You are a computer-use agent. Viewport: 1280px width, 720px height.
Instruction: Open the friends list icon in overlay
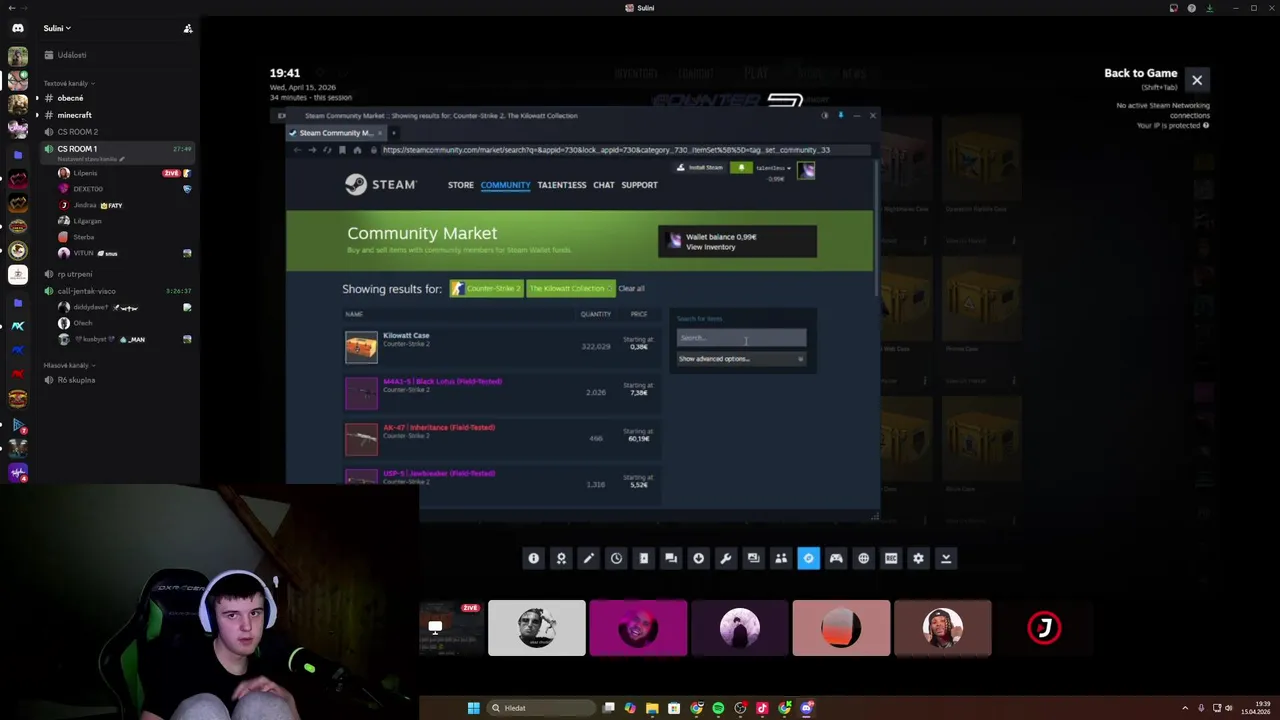coord(781,558)
